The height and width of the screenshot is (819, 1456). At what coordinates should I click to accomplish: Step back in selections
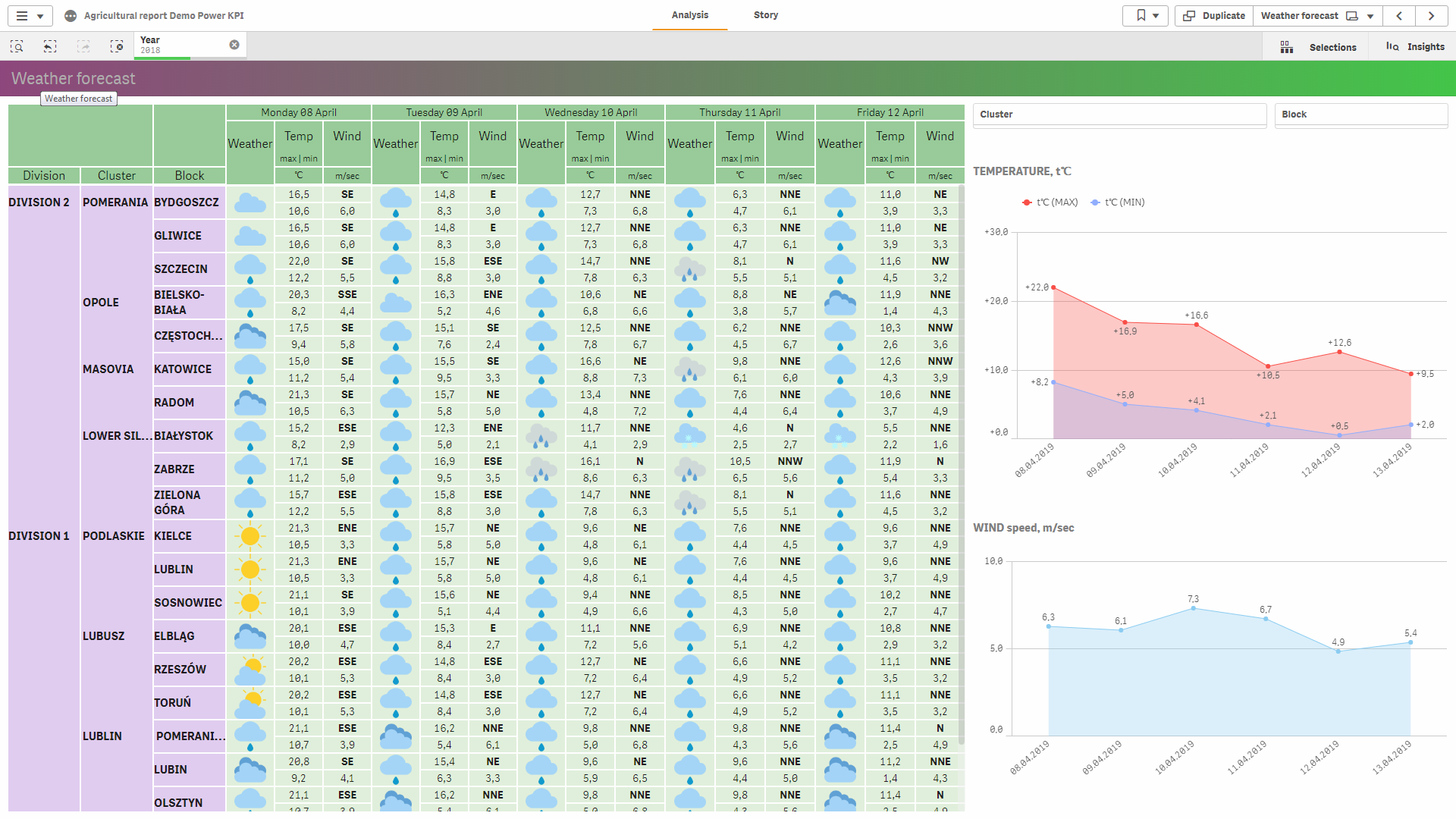pos(50,46)
